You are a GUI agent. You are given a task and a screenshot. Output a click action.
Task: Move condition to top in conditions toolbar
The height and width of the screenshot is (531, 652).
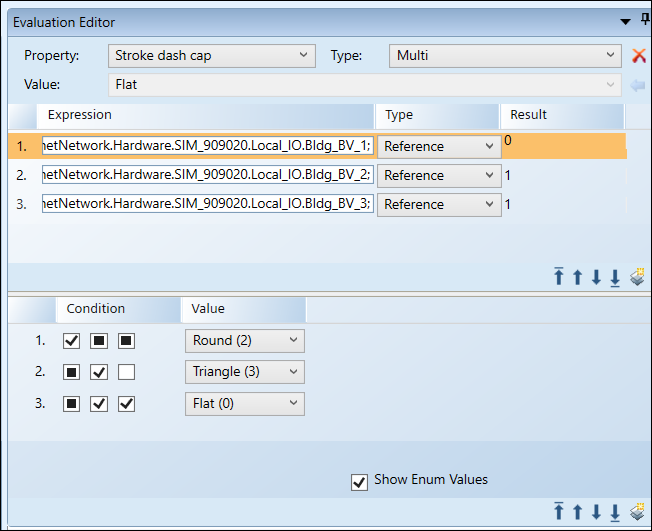tap(559, 512)
